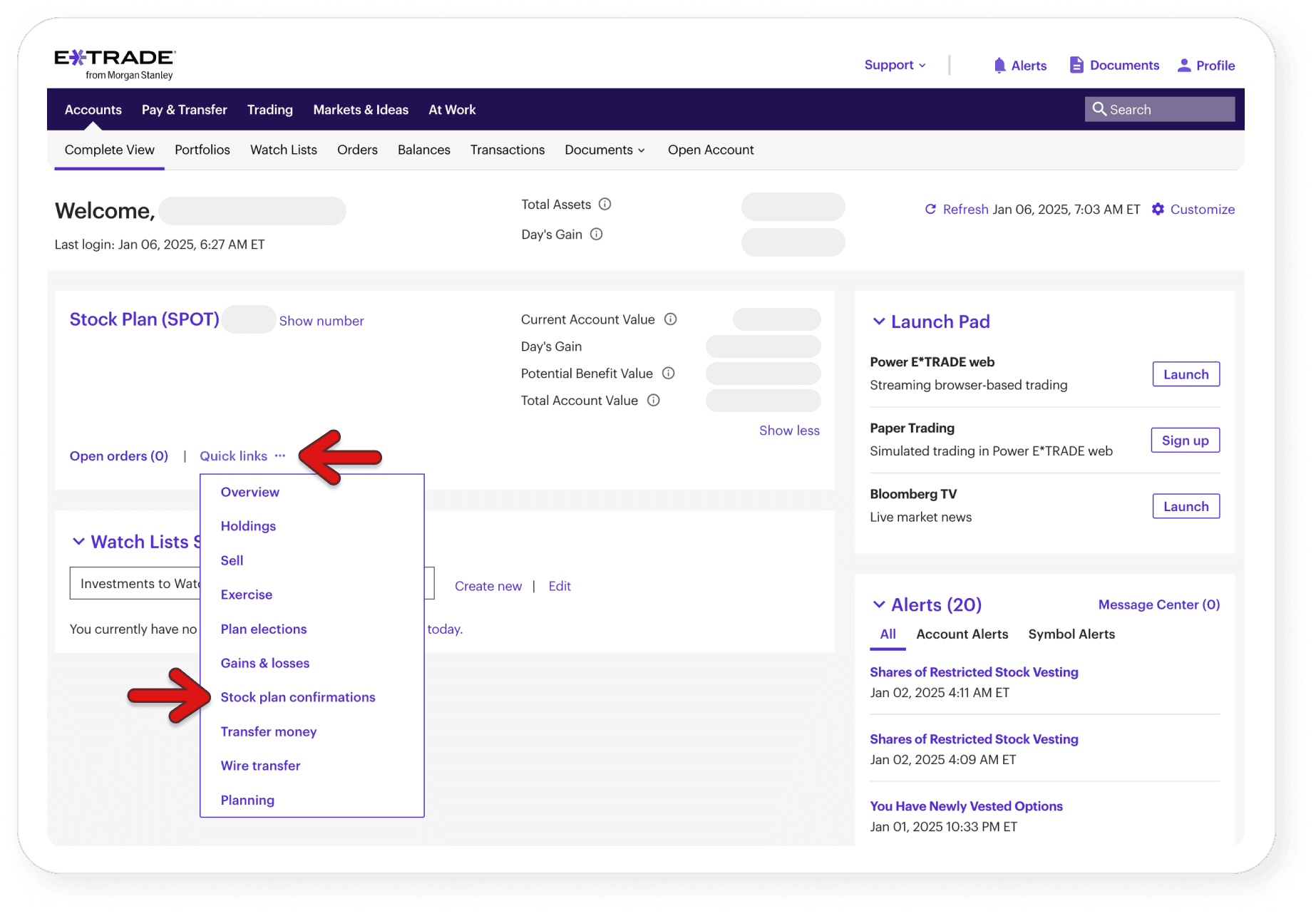1316x921 pixels.
Task: Launch Power E*TRADE web
Action: pyautogui.click(x=1186, y=374)
